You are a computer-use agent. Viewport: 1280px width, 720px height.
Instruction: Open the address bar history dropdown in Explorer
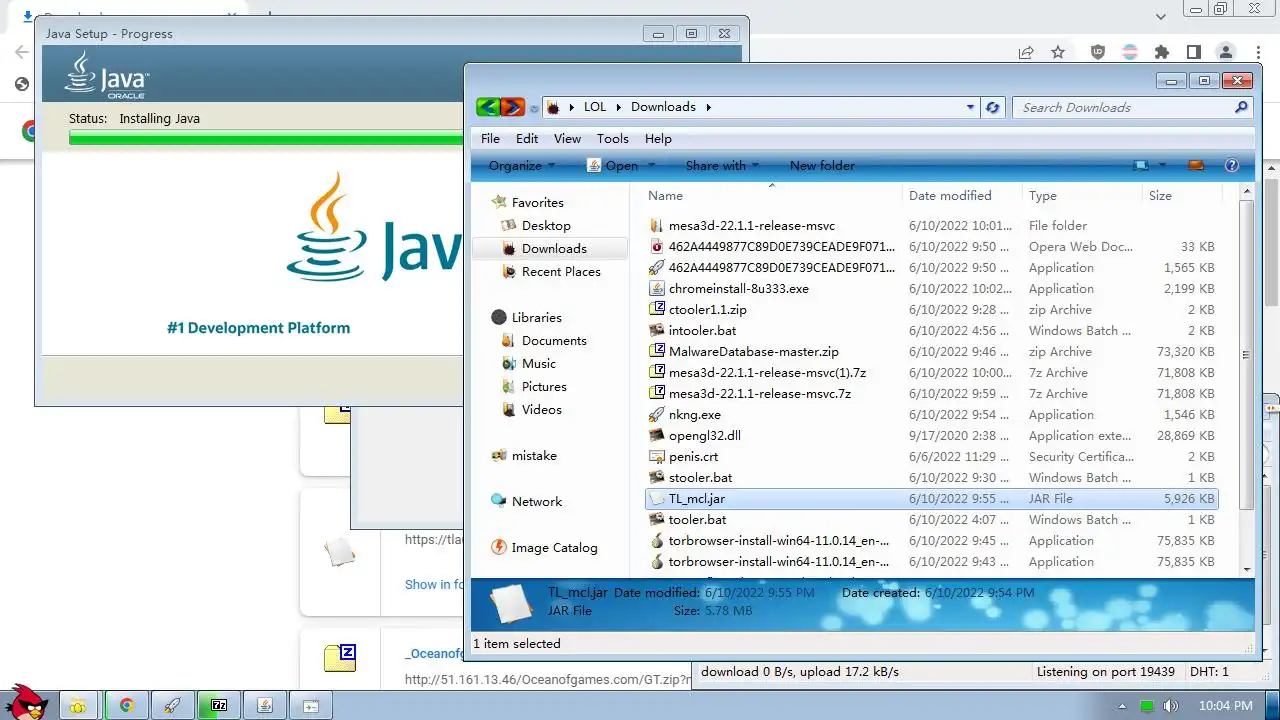pyautogui.click(x=970, y=107)
